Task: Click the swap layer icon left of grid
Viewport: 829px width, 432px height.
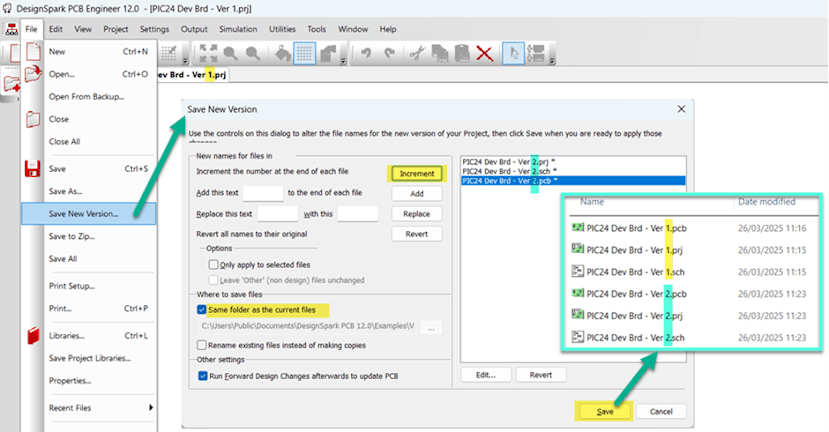Action: point(282,53)
